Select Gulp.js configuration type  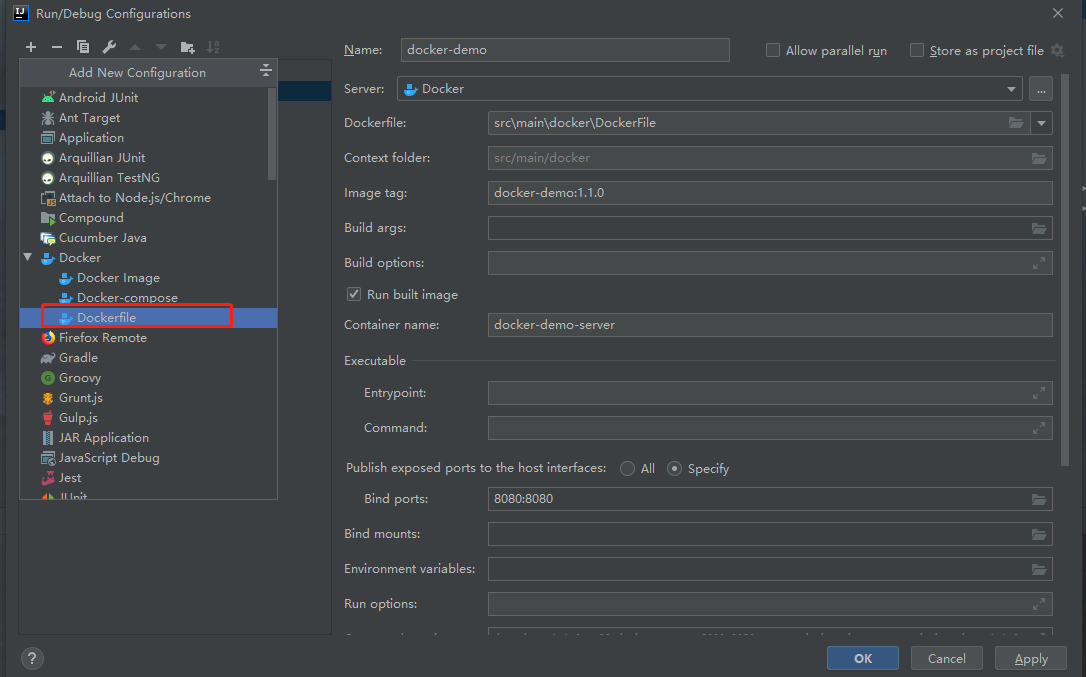[x=69, y=418]
